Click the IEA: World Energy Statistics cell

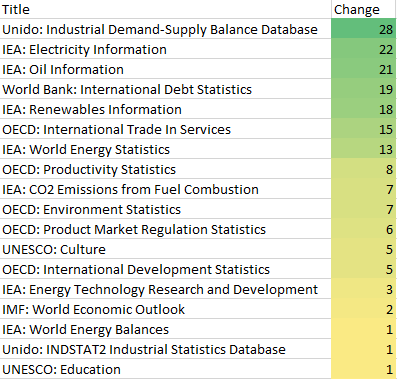pos(165,149)
